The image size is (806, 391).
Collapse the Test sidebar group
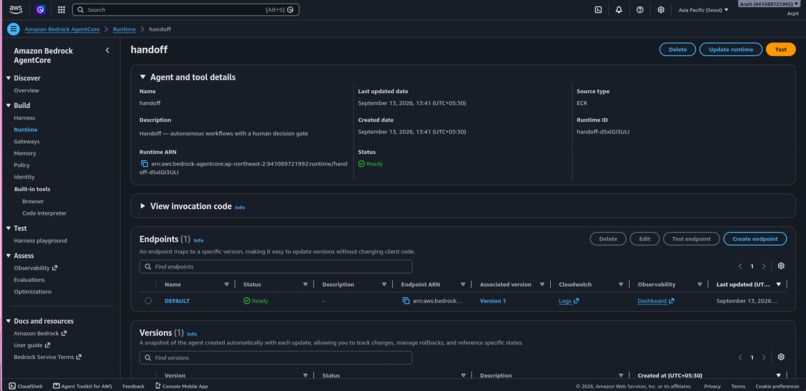coord(8,228)
